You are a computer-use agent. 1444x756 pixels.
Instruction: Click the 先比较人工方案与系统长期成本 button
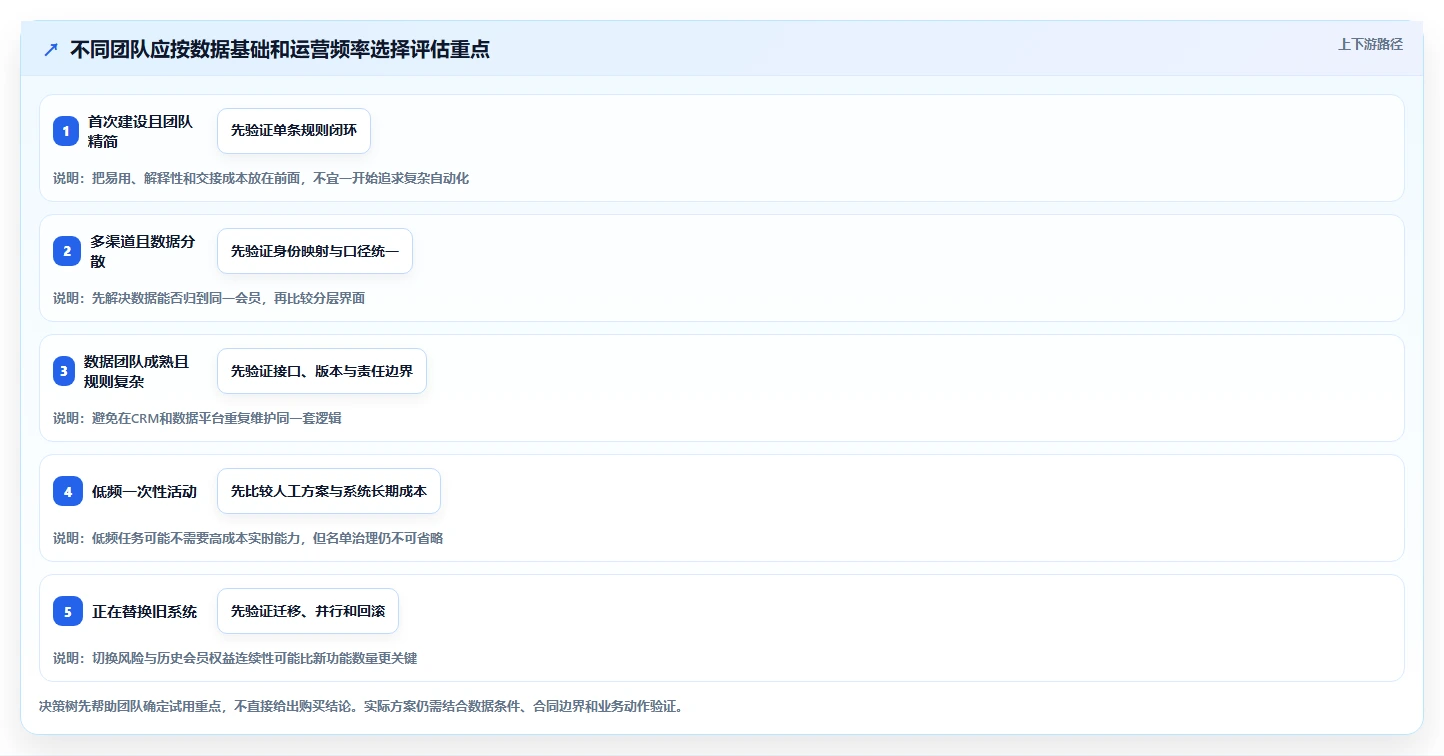tap(329, 491)
